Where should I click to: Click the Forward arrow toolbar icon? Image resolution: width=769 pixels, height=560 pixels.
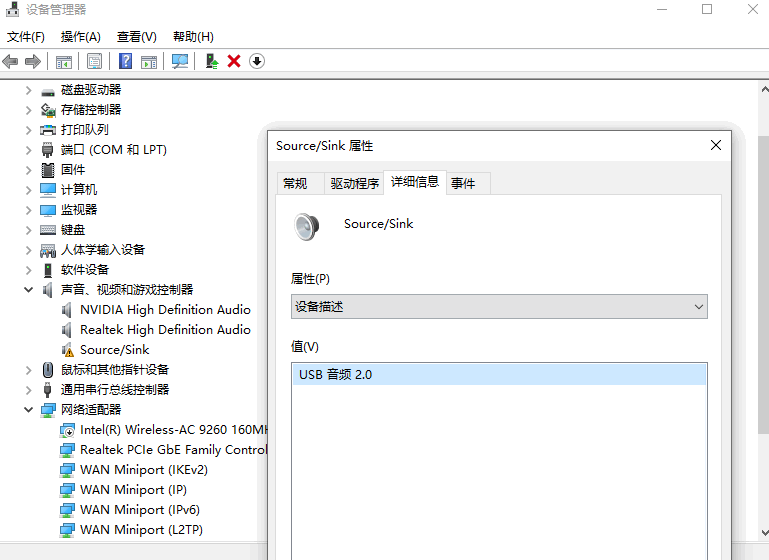pos(33,61)
